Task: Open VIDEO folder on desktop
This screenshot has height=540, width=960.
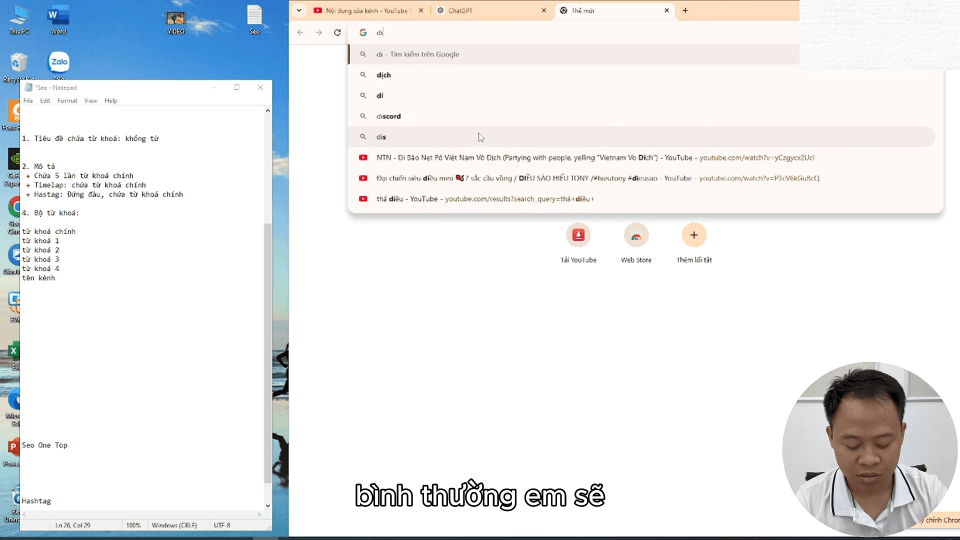Action: (x=176, y=22)
